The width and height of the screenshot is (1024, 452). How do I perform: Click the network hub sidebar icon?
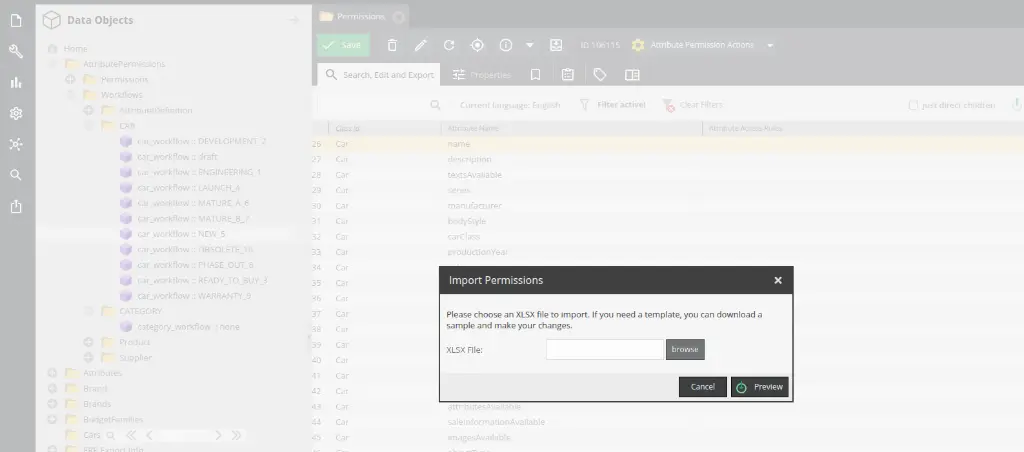pyautogui.click(x=16, y=144)
